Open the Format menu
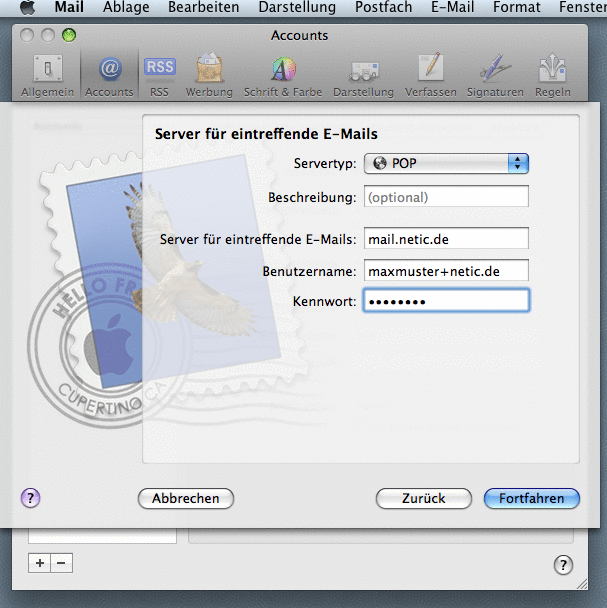The height and width of the screenshot is (608, 607). [x=517, y=7]
